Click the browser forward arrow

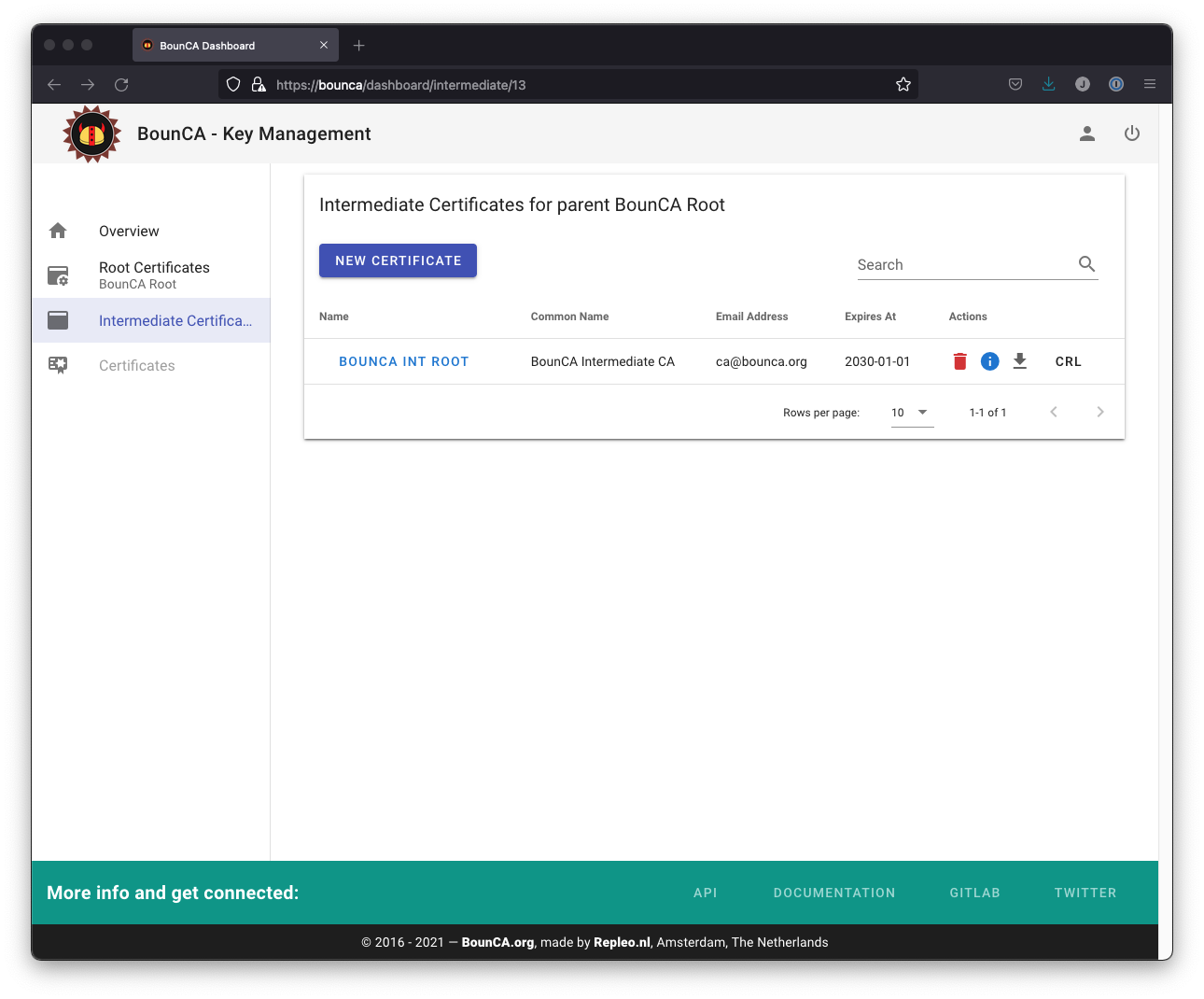[88, 85]
